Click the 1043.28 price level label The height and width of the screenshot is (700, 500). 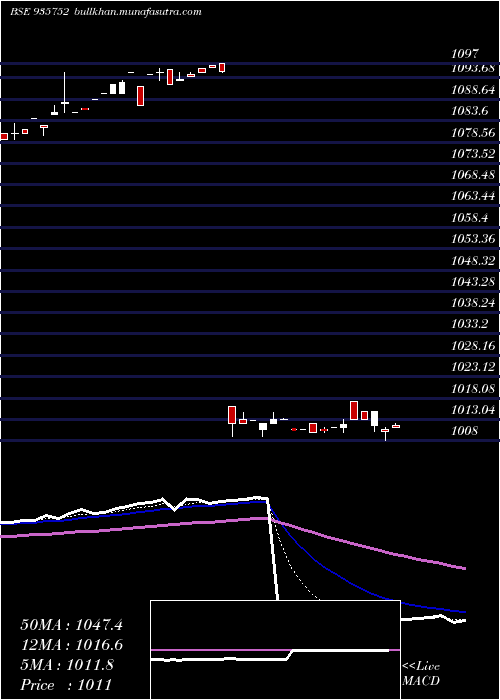(x=473, y=282)
